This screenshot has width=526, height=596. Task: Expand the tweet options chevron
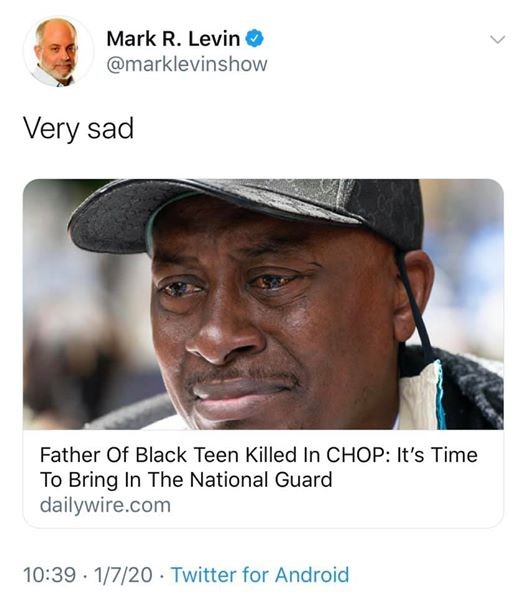pyautogui.click(x=497, y=40)
